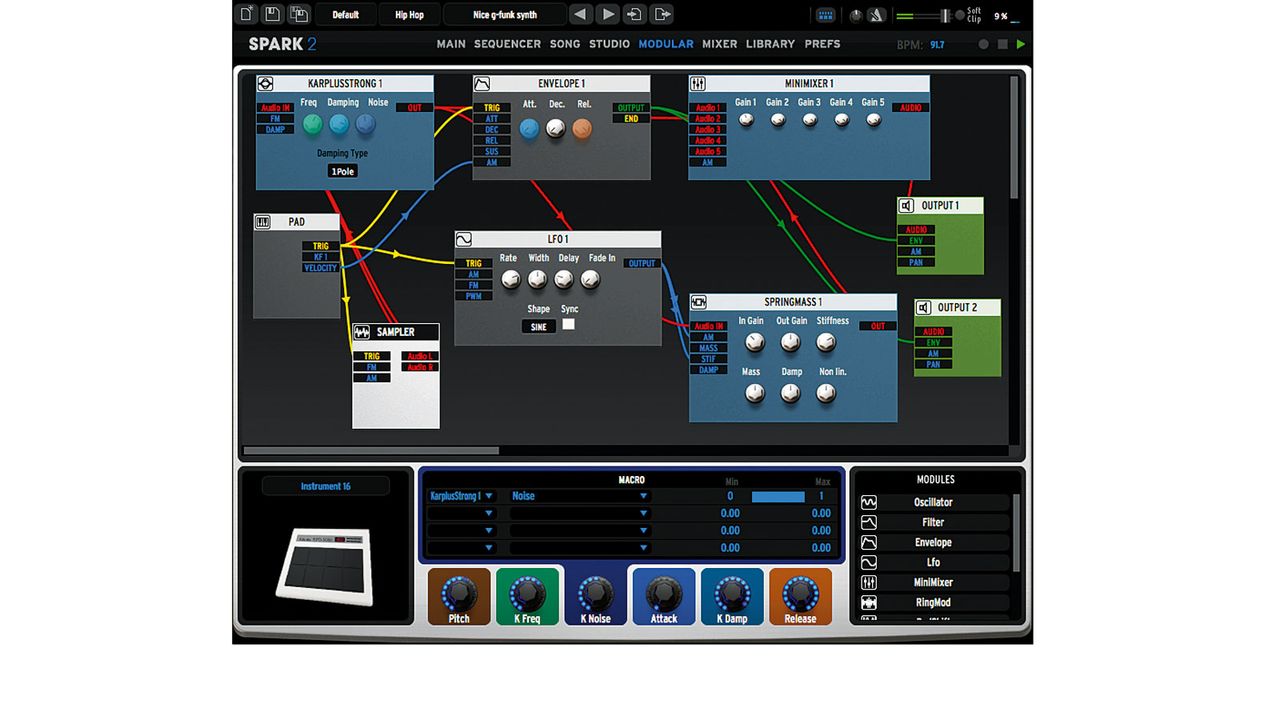This screenshot has height=720, width=1280.
Task: Switch to the STUDIO tab
Action: [x=609, y=44]
